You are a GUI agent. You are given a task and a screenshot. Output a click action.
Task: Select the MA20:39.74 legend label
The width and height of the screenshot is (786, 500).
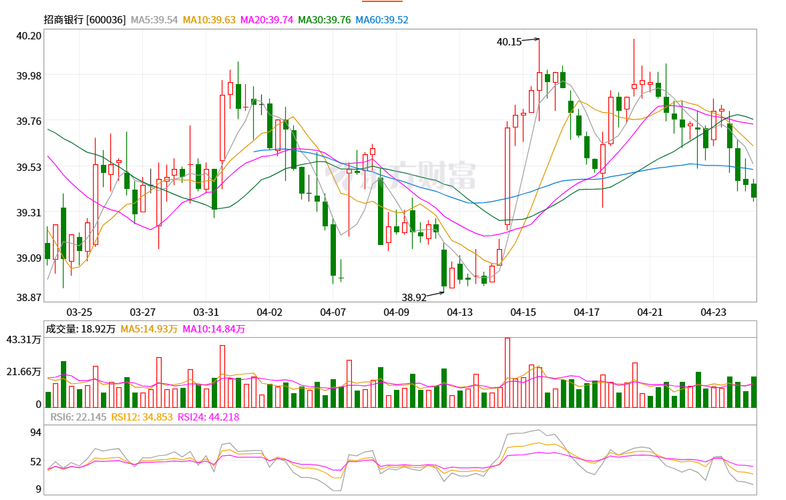(x=267, y=20)
